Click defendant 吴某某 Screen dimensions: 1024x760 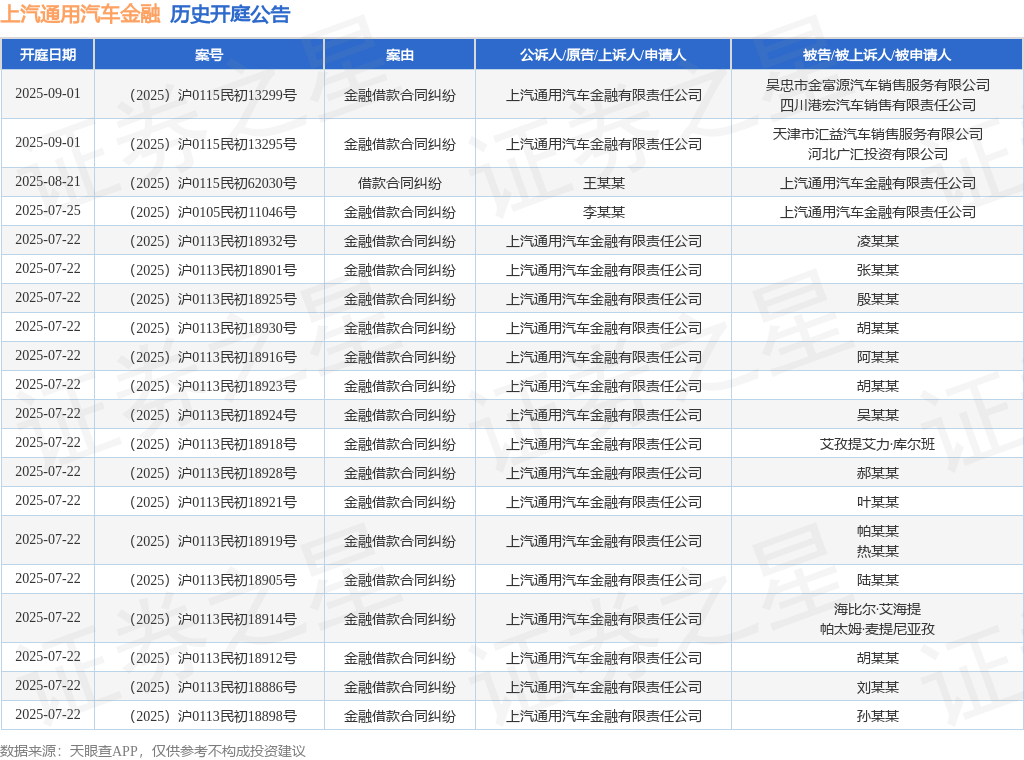(x=878, y=415)
